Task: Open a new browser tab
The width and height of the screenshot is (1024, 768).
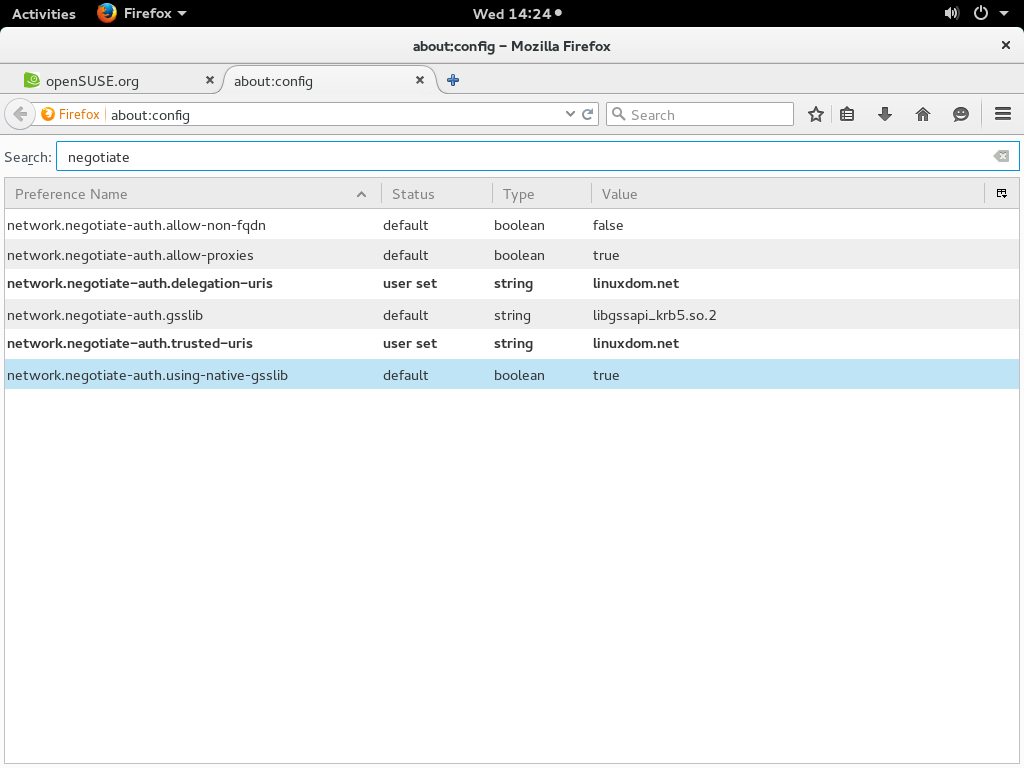Action: tap(452, 80)
